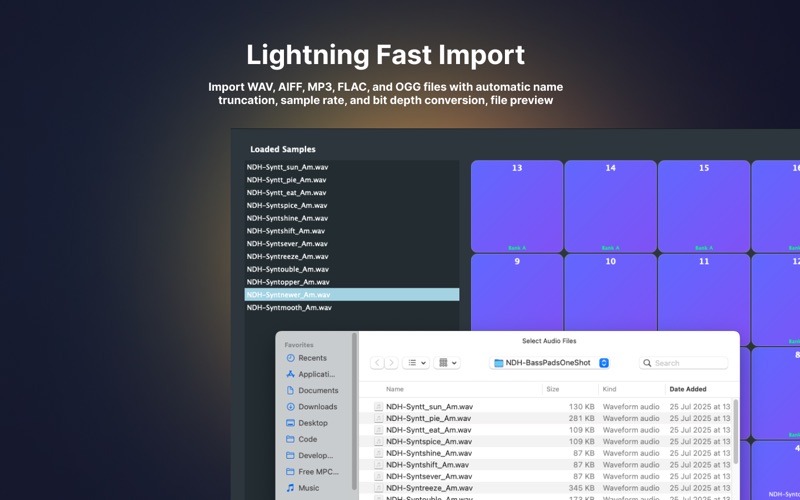Click the file icon of NDH-Syntt_sun_Am.wav
This screenshot has width=800, height=500.
click(x=378, y=407)
